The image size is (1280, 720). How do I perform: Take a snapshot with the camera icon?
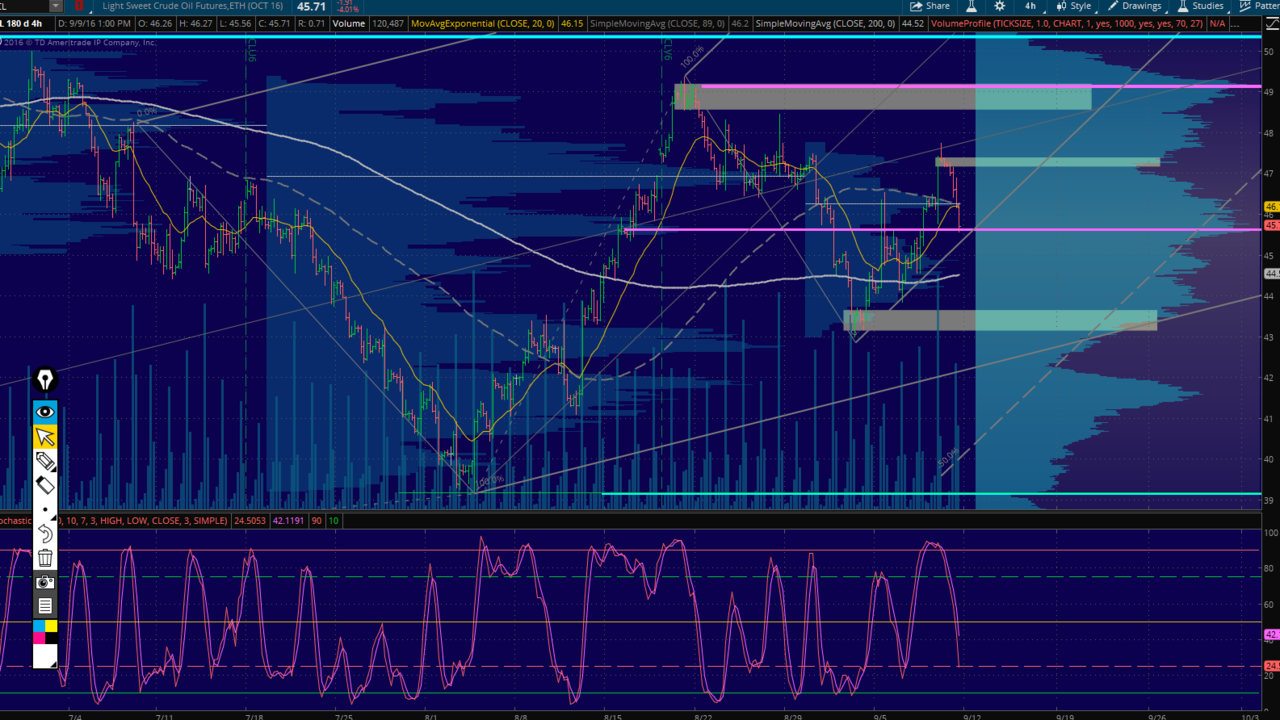click(45, 582)
